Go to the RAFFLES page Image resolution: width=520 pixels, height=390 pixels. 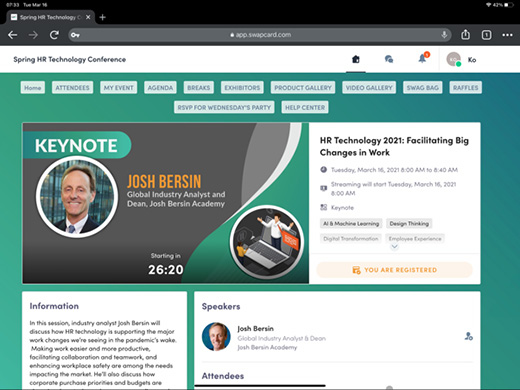click(x=465, y=88)
